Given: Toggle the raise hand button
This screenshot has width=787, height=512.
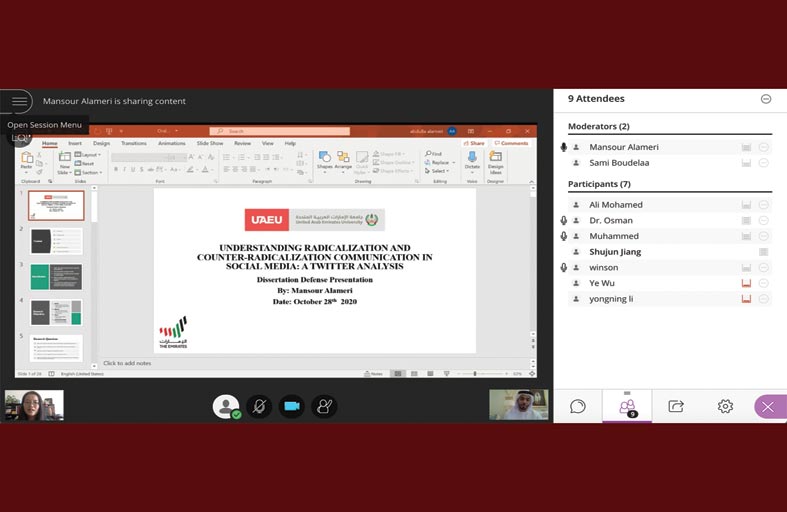Looking at the screenshot, I should click(x=323, y=406).
